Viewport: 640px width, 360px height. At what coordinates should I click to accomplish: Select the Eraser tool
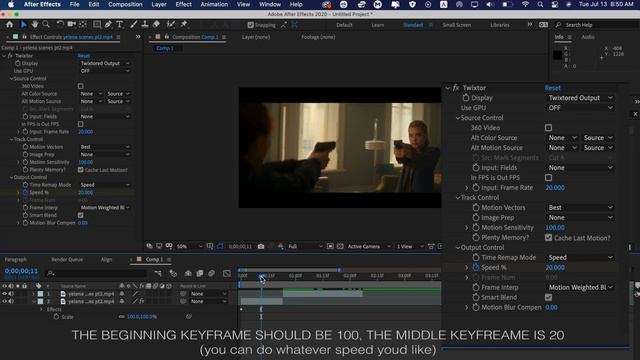[x=156, y=24]
